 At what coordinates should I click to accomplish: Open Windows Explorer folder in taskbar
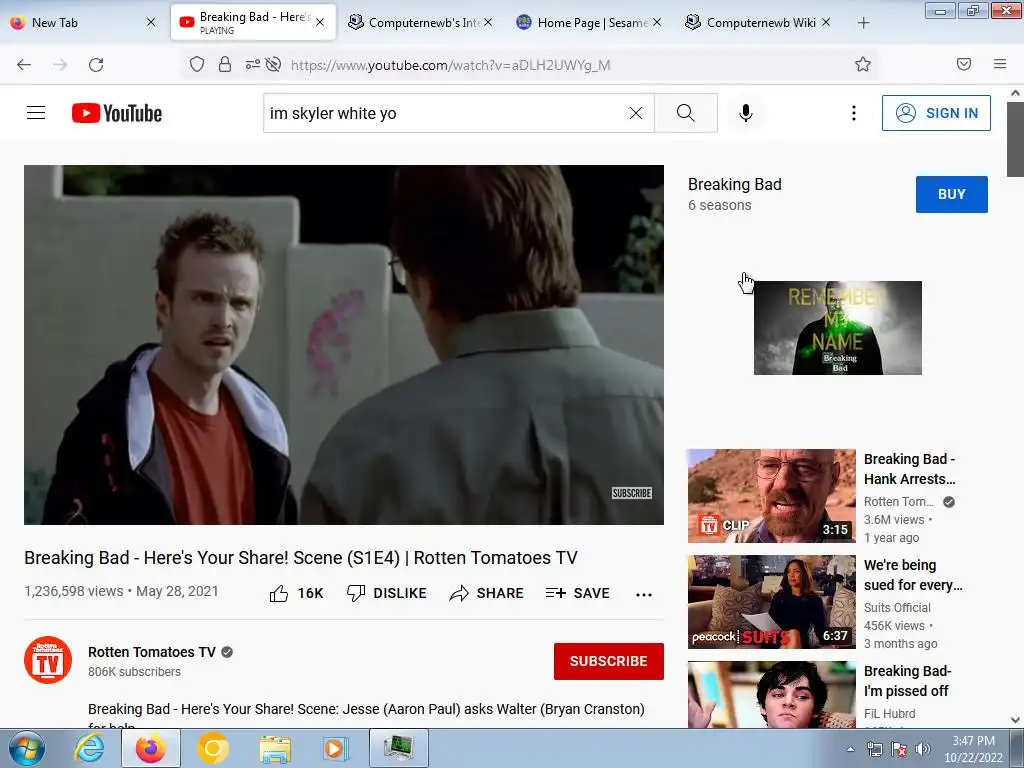275,748
